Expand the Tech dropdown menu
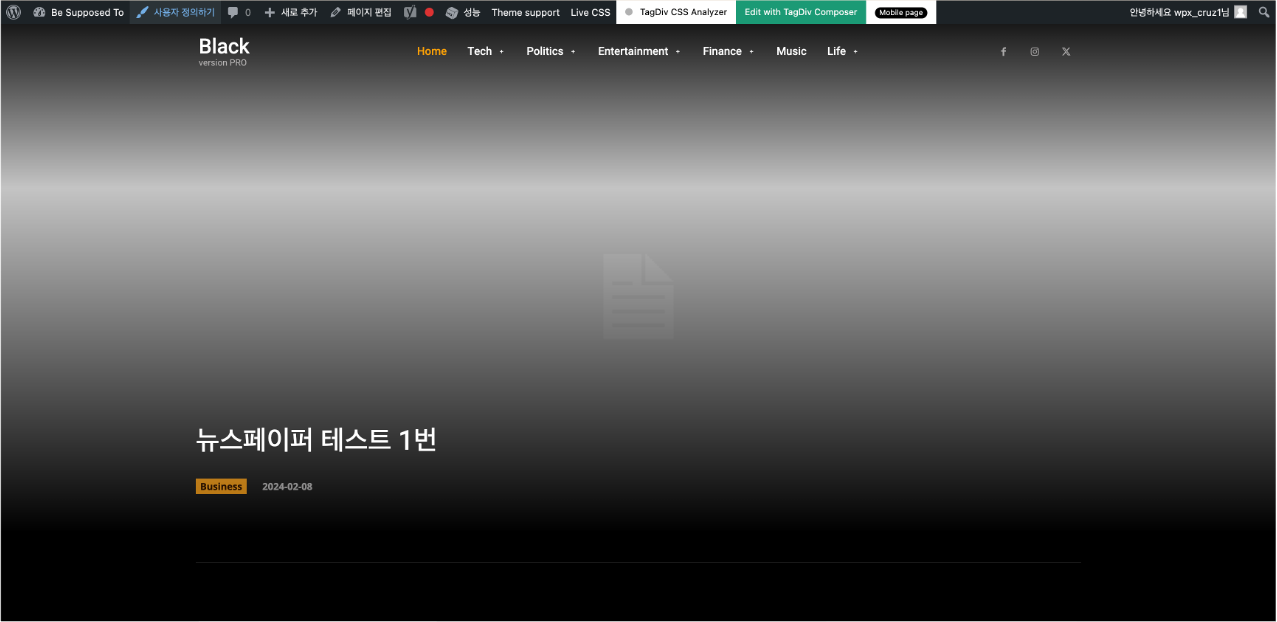The width and height of the screenshot is (1277, 622). (485, 51)
